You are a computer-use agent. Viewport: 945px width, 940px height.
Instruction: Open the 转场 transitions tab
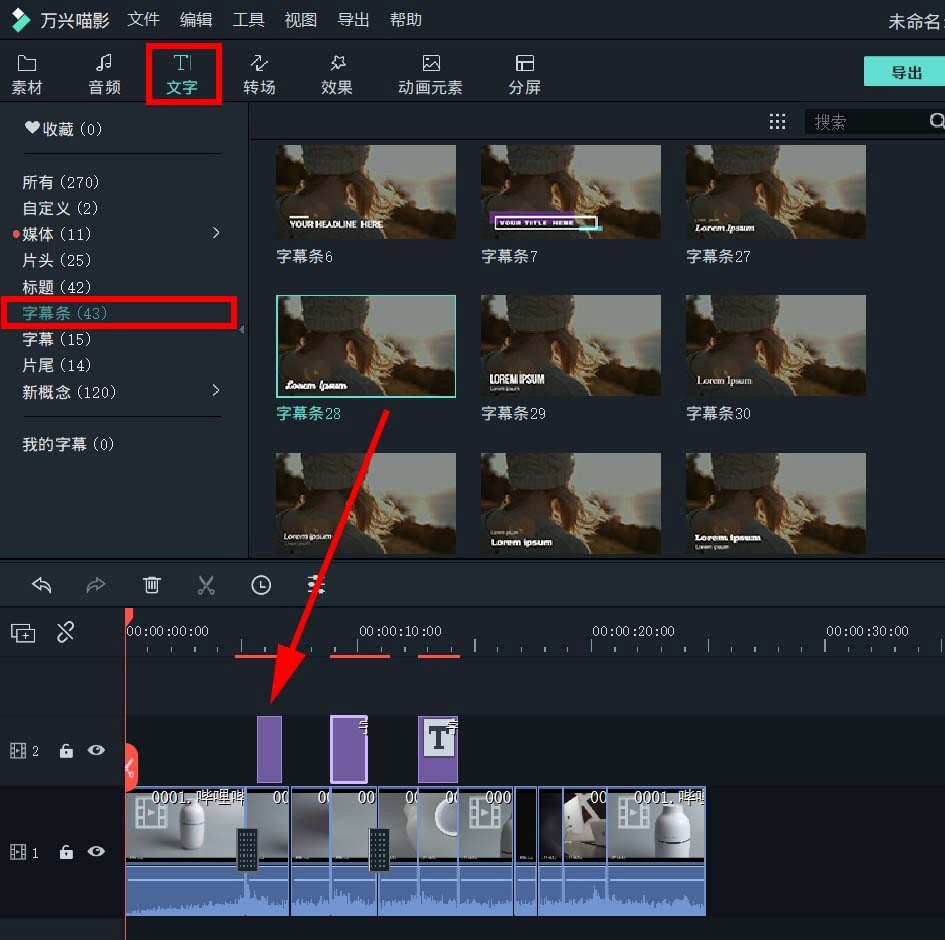(259, 74)
